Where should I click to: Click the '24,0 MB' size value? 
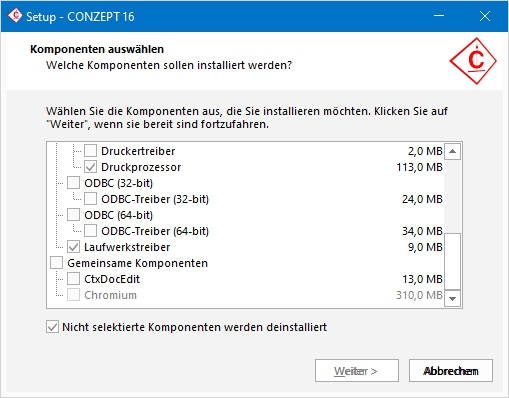pyautogui.click(x=422, y=199)
